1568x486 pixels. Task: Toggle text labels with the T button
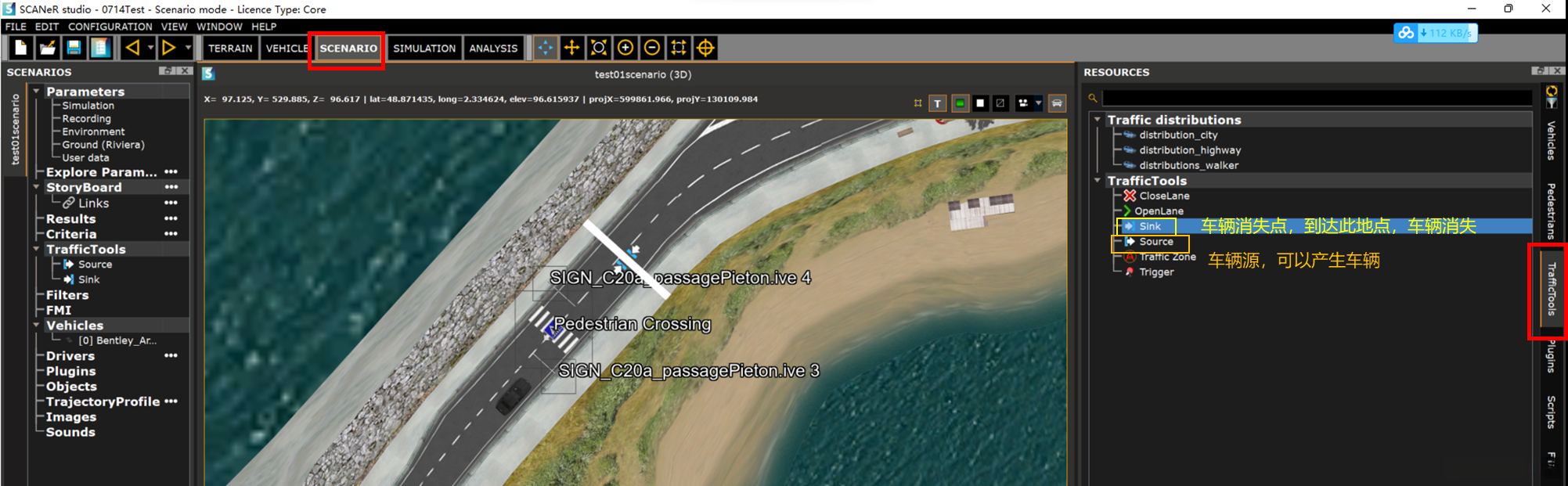click(938, 103)
